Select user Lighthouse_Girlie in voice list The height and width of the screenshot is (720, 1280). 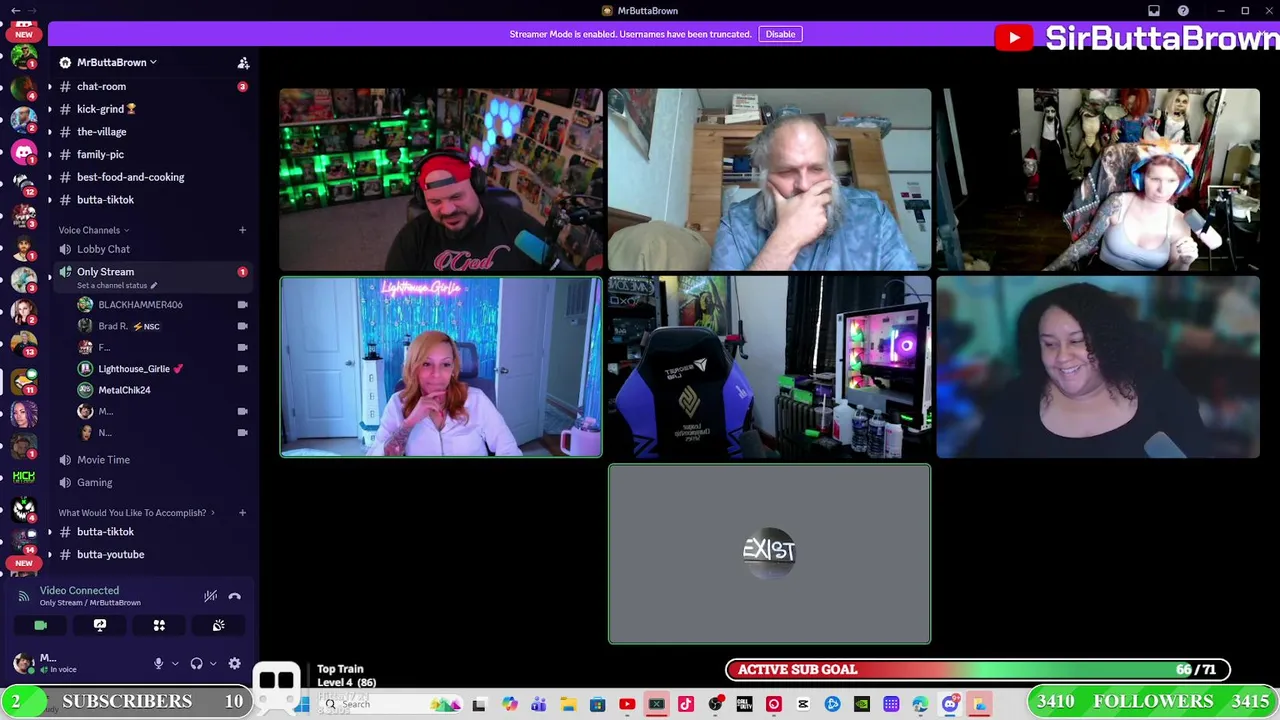[x=140, y=369]
